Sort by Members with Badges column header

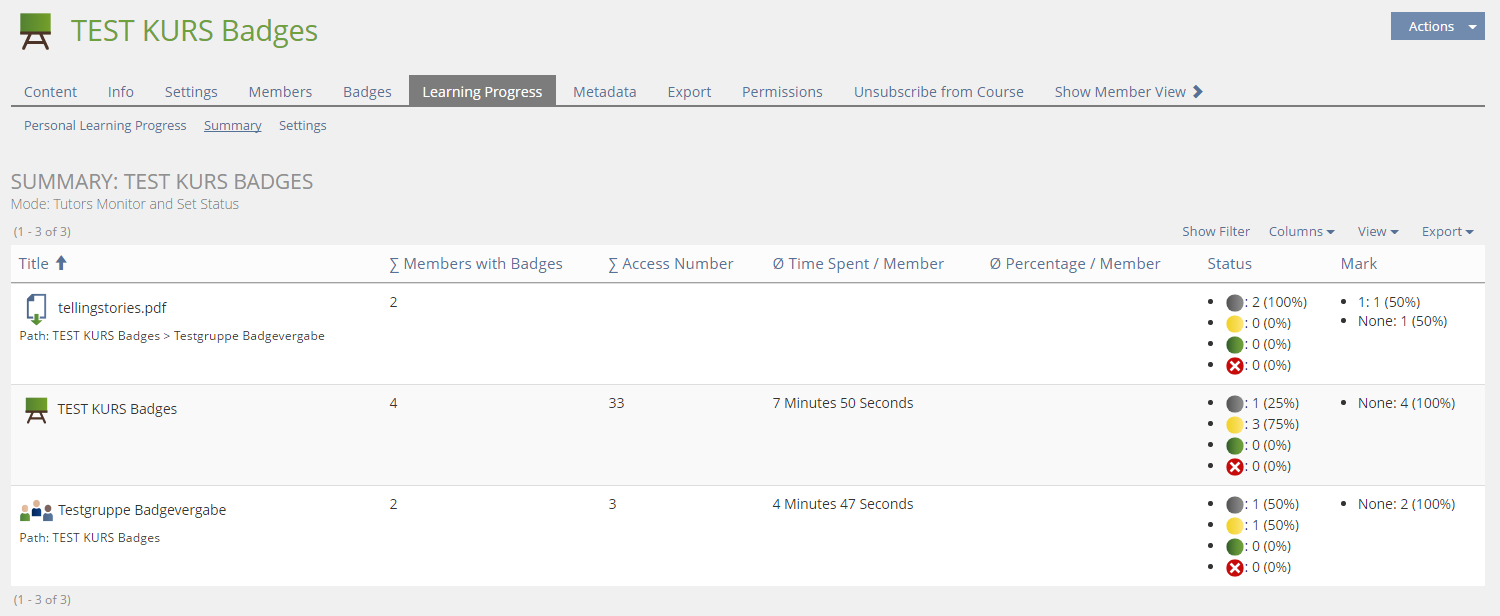[476, 264]
